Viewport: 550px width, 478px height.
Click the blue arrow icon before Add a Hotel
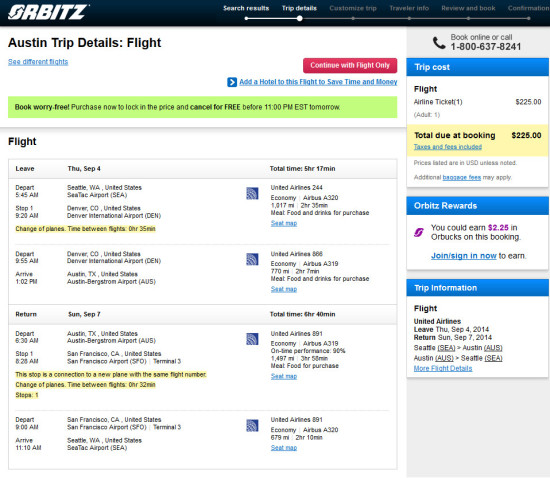232,82
